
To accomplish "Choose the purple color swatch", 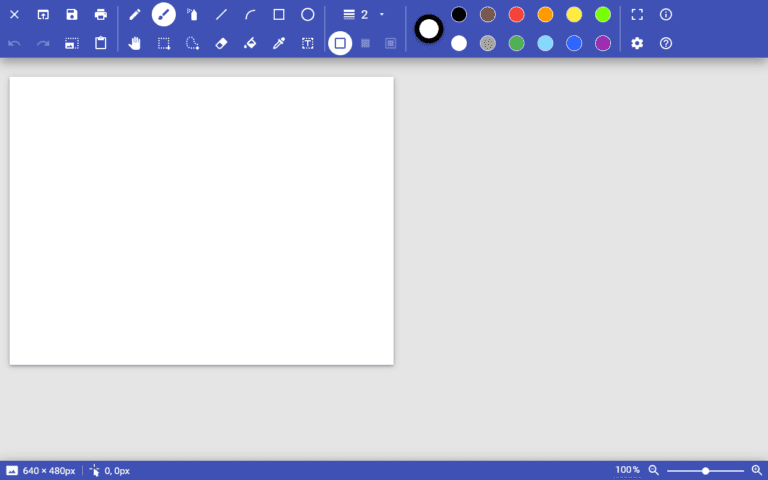I will [603, 44].
